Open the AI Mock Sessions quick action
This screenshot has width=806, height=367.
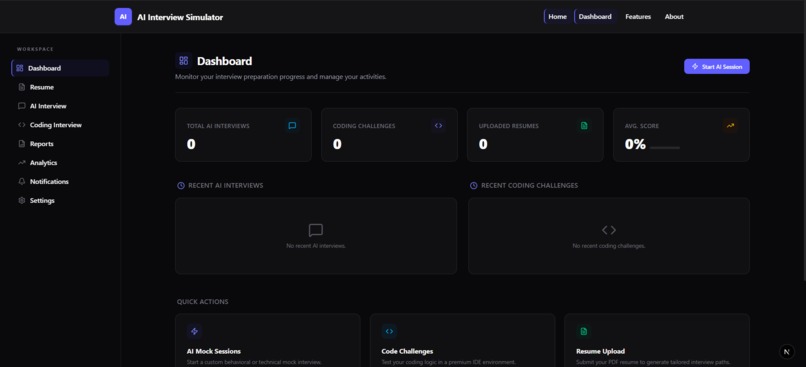(268, 340)
